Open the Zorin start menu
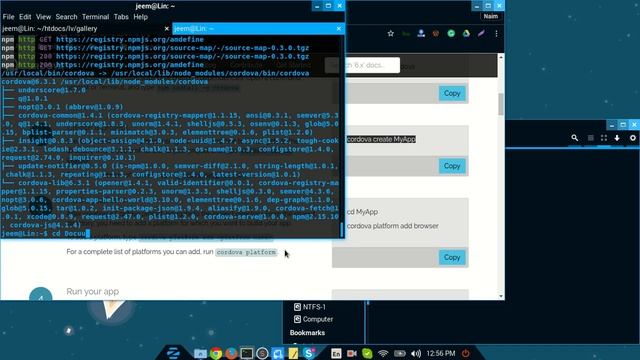 pyautogui.click(x=173, y=353)
